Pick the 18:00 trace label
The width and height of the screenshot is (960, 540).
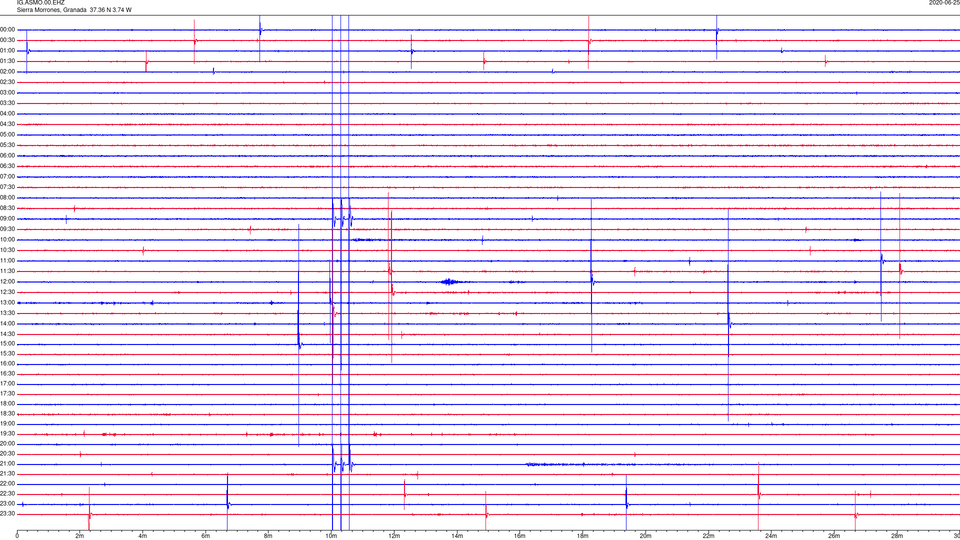pyautogui.click(x=7, y=403)
